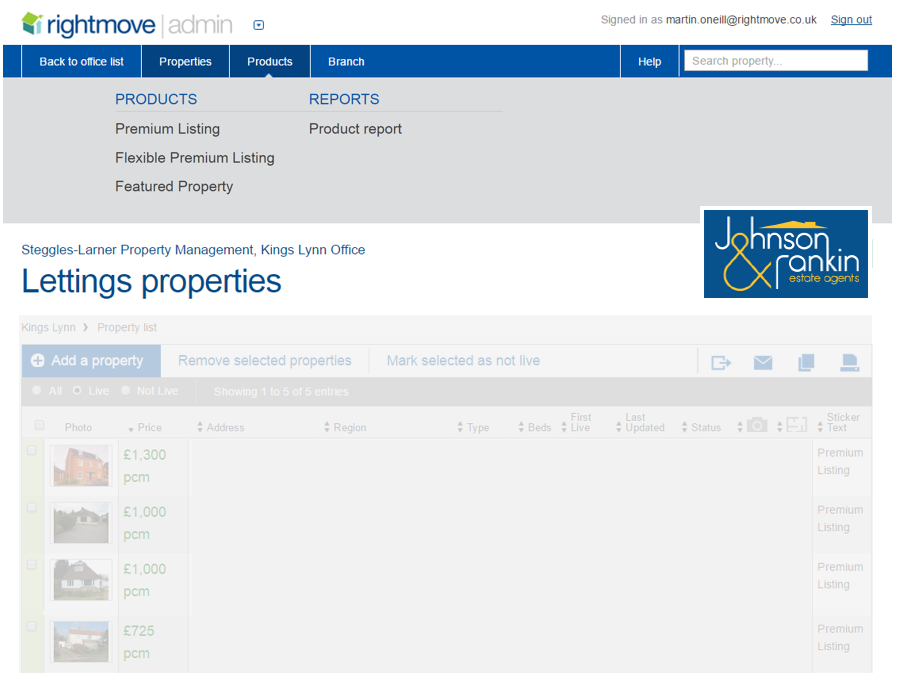Open photo thumbnail of £1,300 pcm red-brick house
Image resolution: width=900 pixels, height=679 pixels.
click(x=81, y=465)
